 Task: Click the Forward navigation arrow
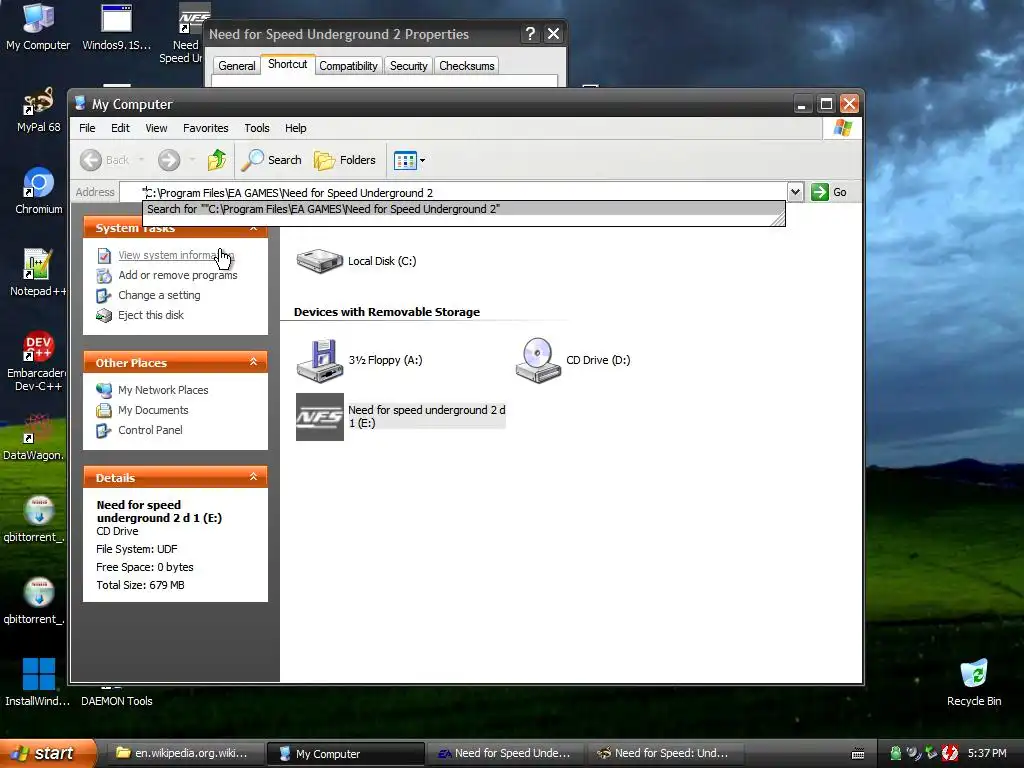click(x=169, y=160)
